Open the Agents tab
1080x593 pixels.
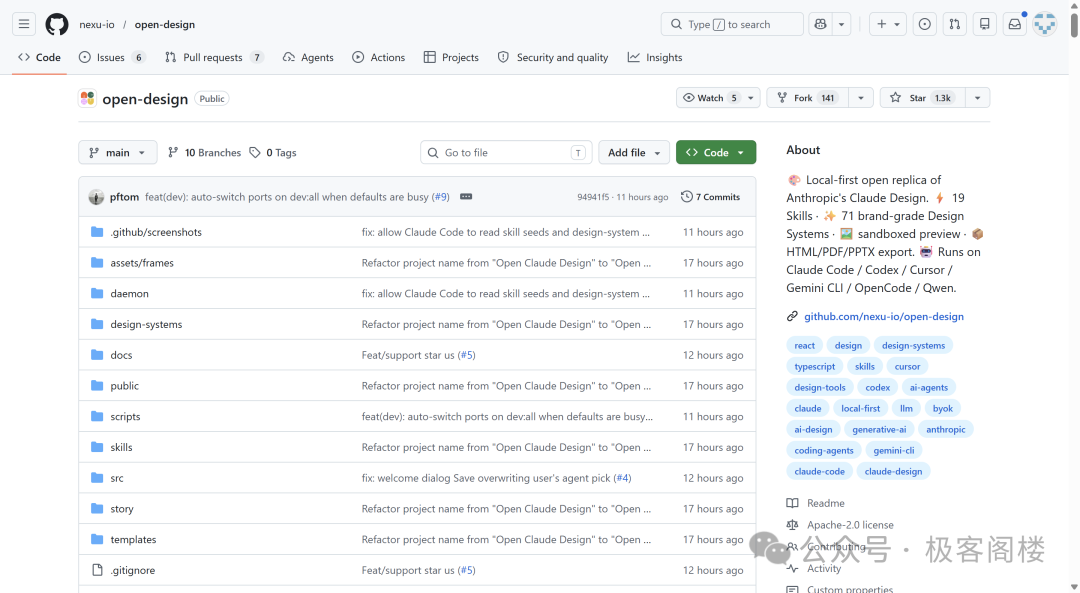point(308,57)
